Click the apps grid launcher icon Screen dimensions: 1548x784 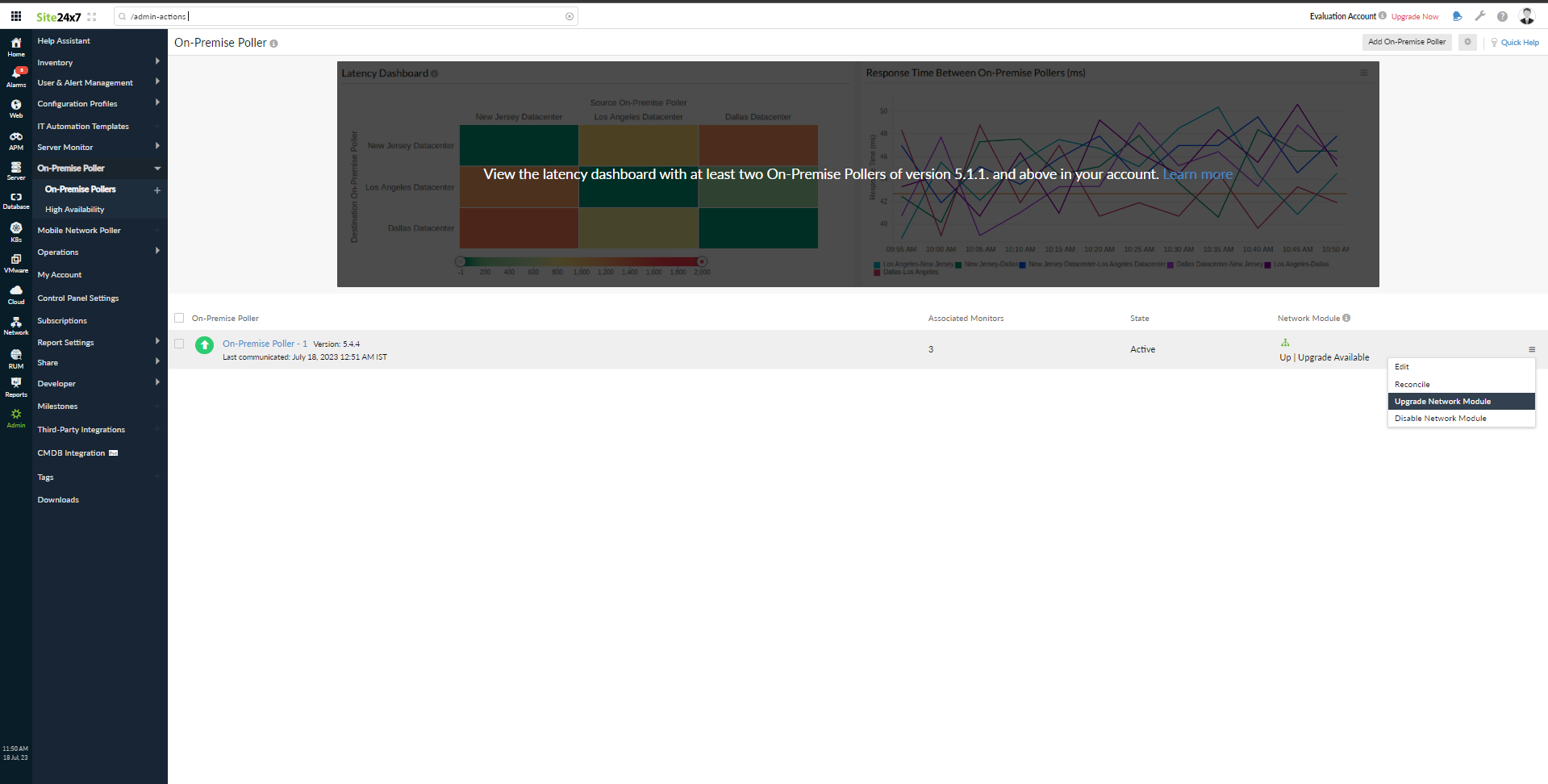[x=16, y=16]
